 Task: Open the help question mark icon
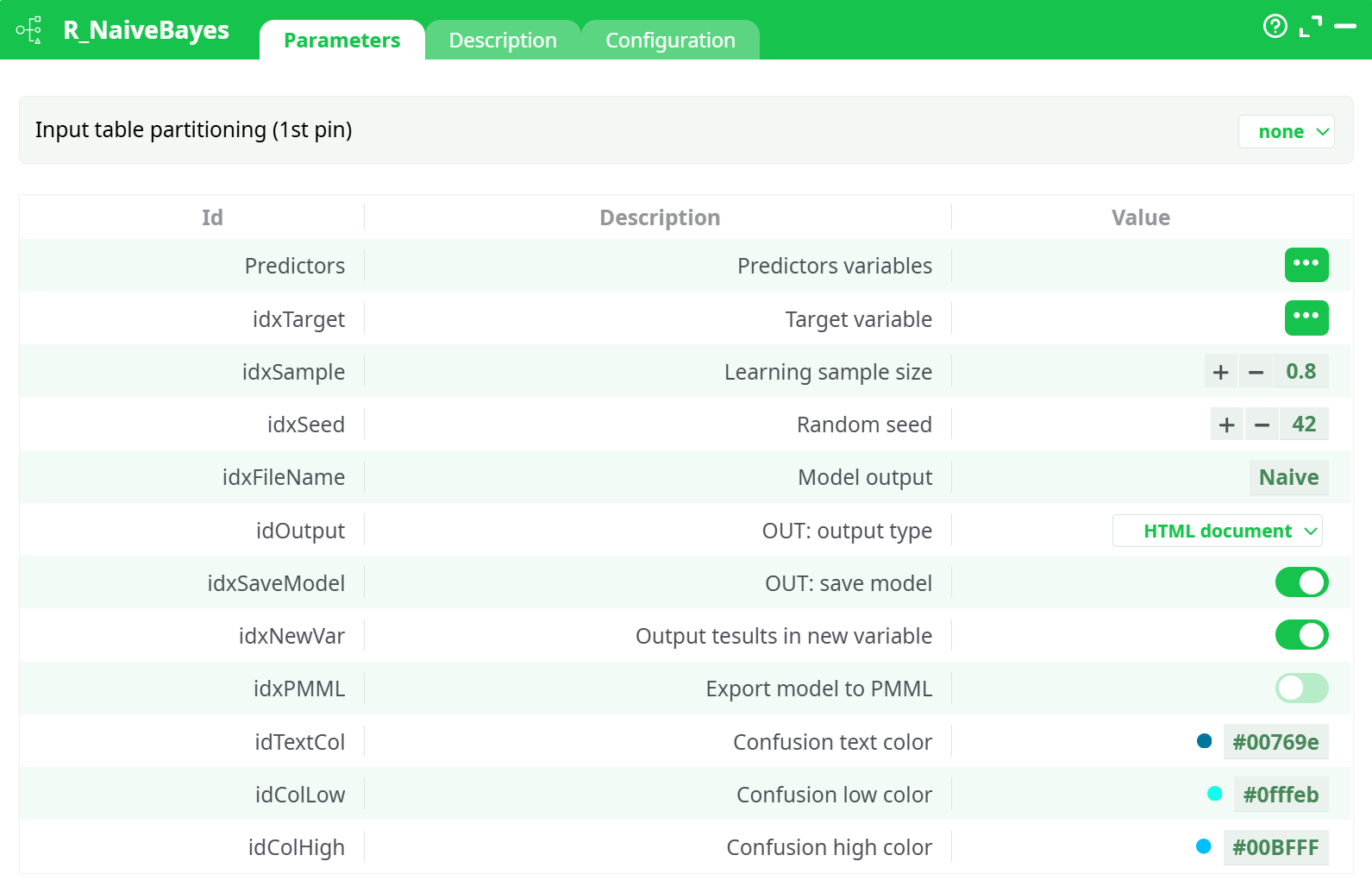tap(1275, 27)
